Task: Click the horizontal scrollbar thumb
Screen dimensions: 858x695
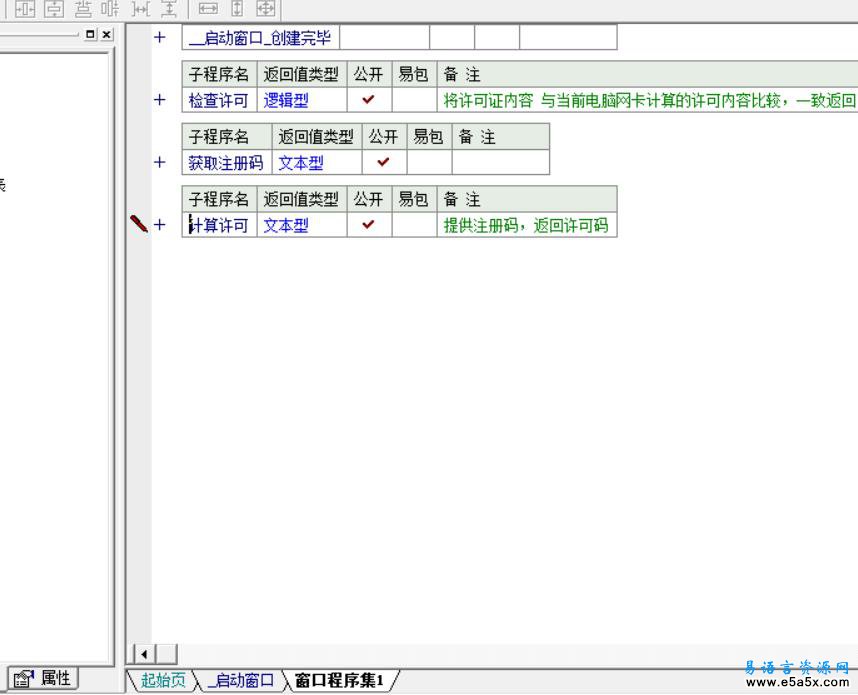Action: coord(167,654)
